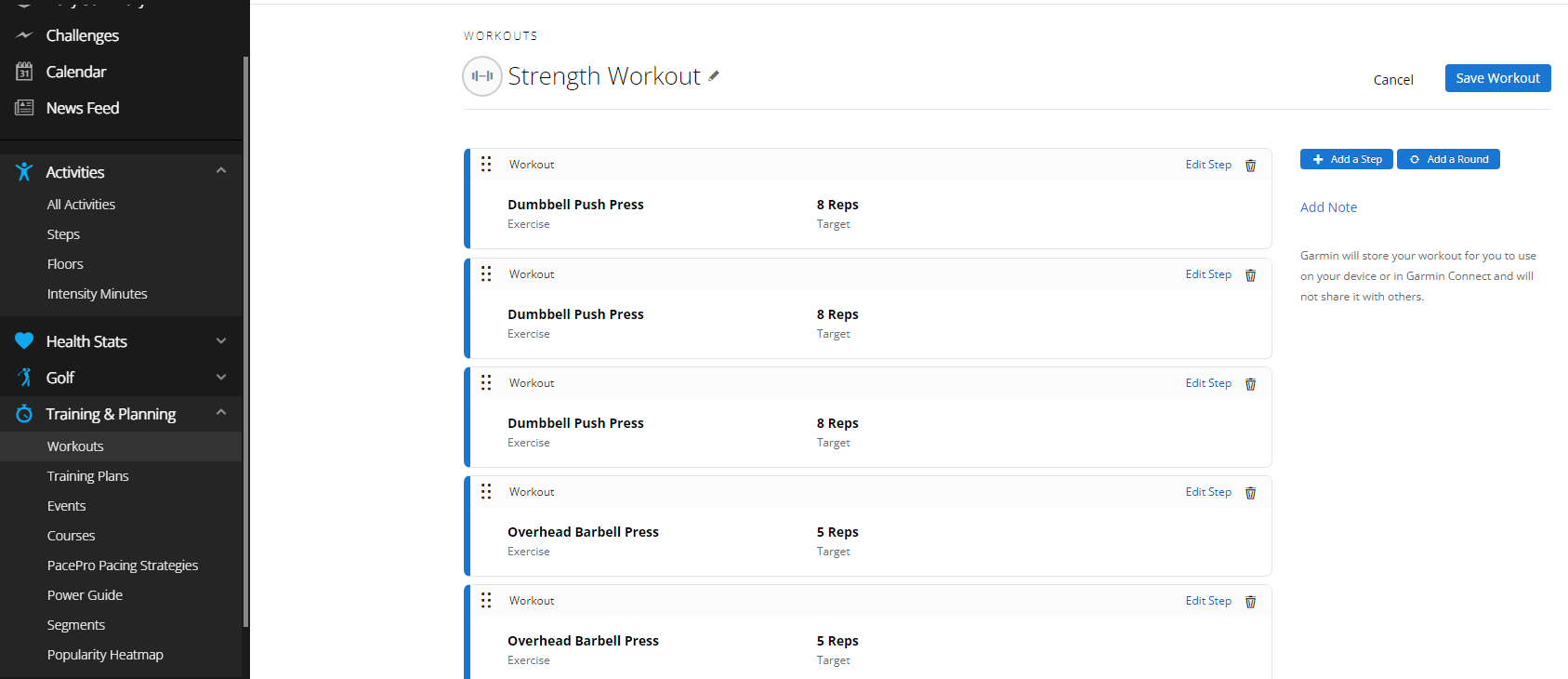Screen dimensions: 1568x679
Task: Expand the Health Stats section
Action: (x=221, y=341)
